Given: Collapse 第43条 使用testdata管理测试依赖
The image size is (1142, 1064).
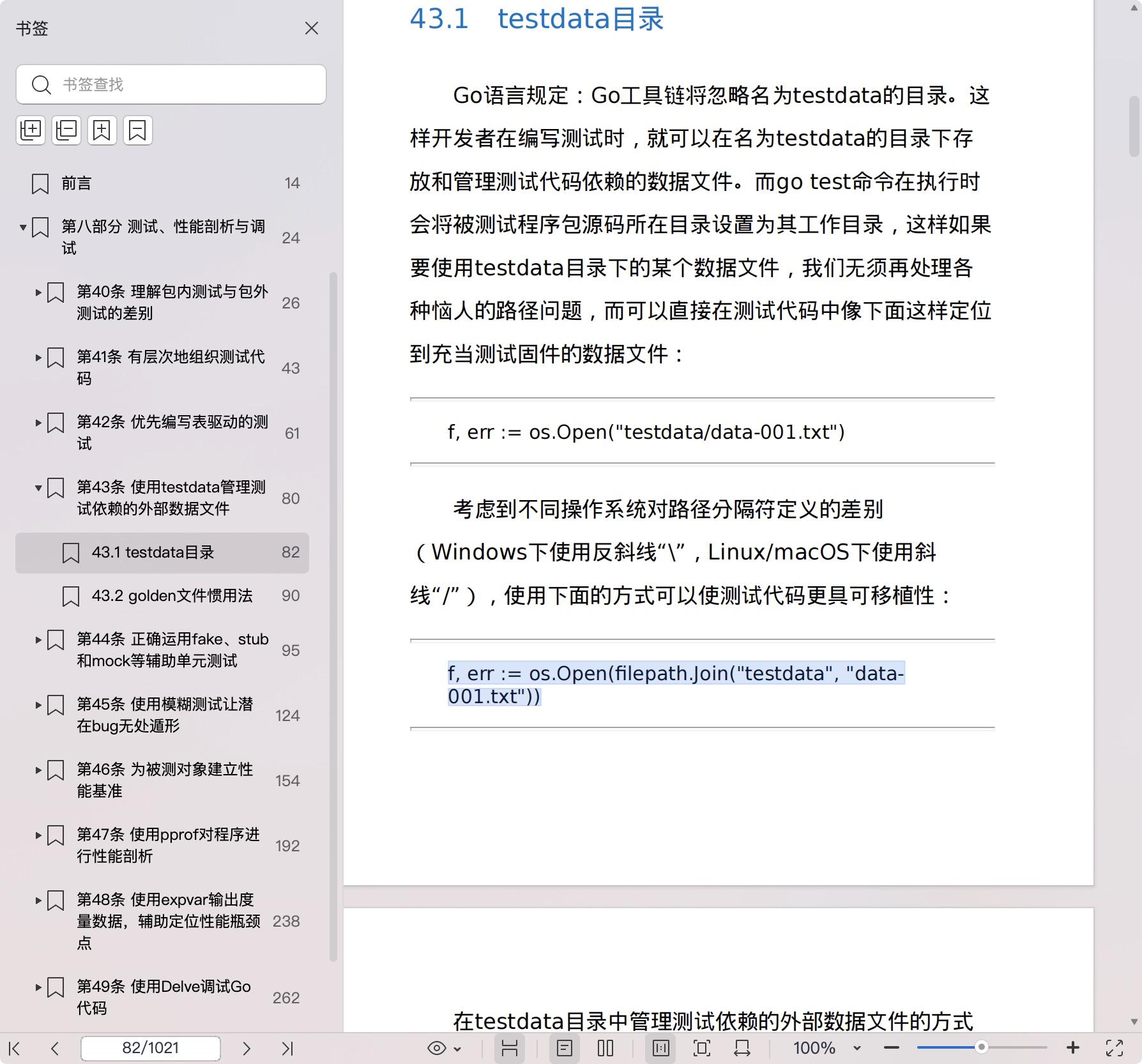Looking at the screenshot, I should [38, 488].
